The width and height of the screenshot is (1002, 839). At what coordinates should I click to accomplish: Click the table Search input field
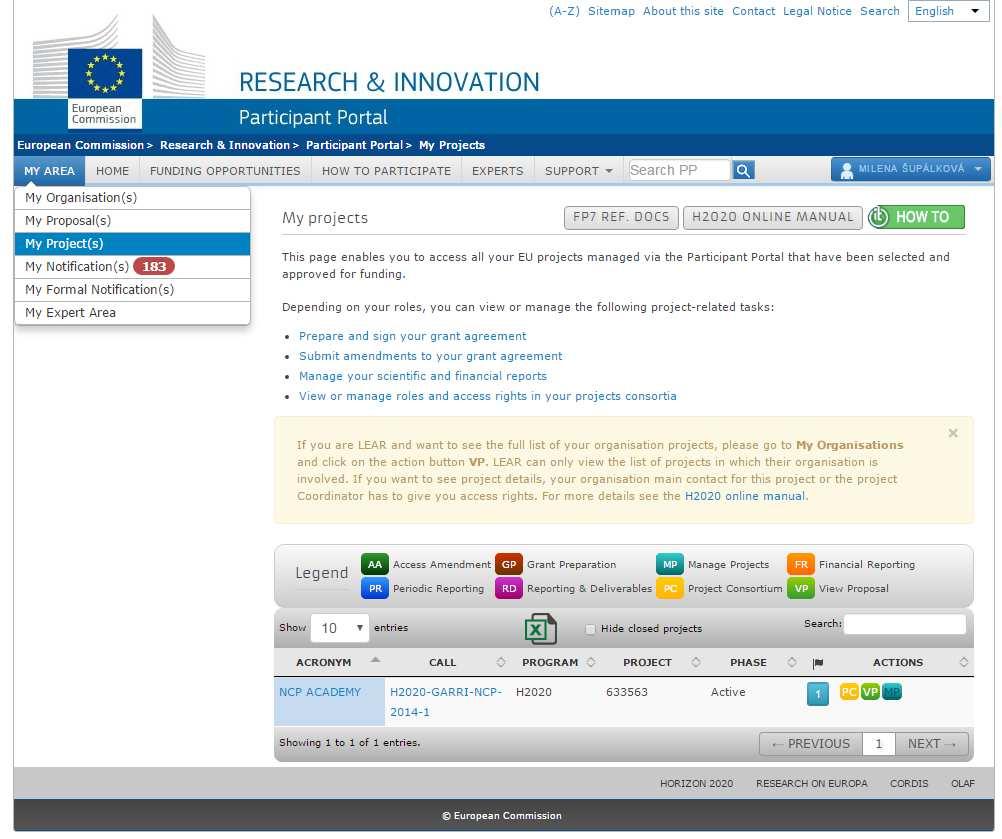[x=904, y=624]
